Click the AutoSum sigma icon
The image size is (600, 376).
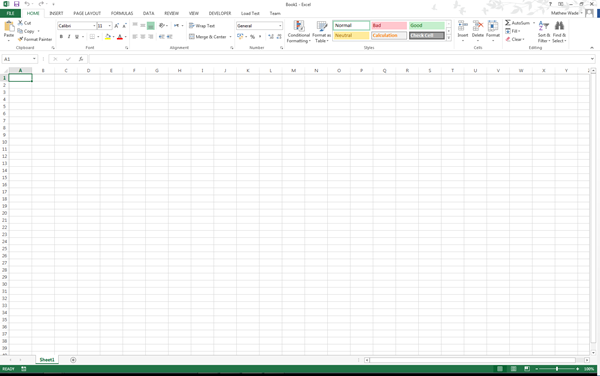(x=508, y=23)
